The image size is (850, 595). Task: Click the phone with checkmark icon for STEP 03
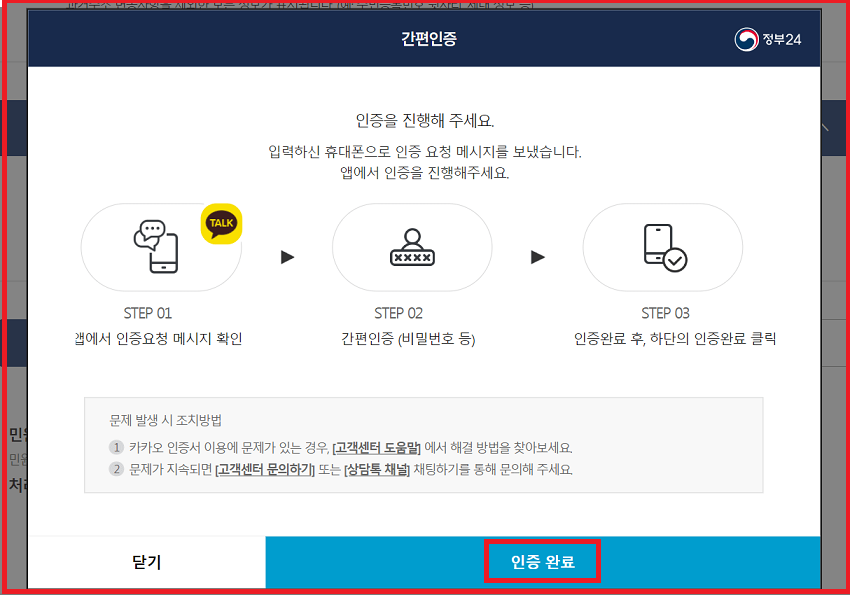click(663, 247)
